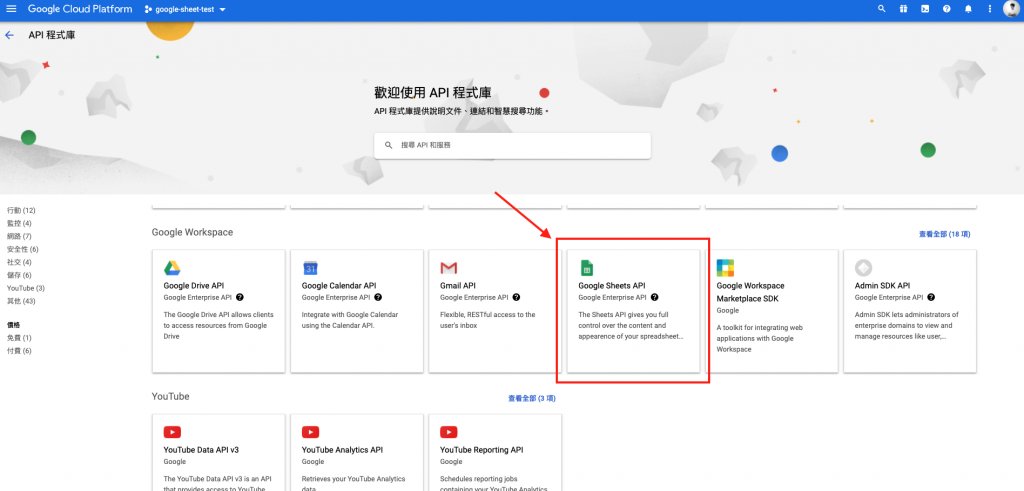The width and height of the screenshot is (1024, 491).
Task: Open YouTube Reporting API title
Action: pos(482,450)
